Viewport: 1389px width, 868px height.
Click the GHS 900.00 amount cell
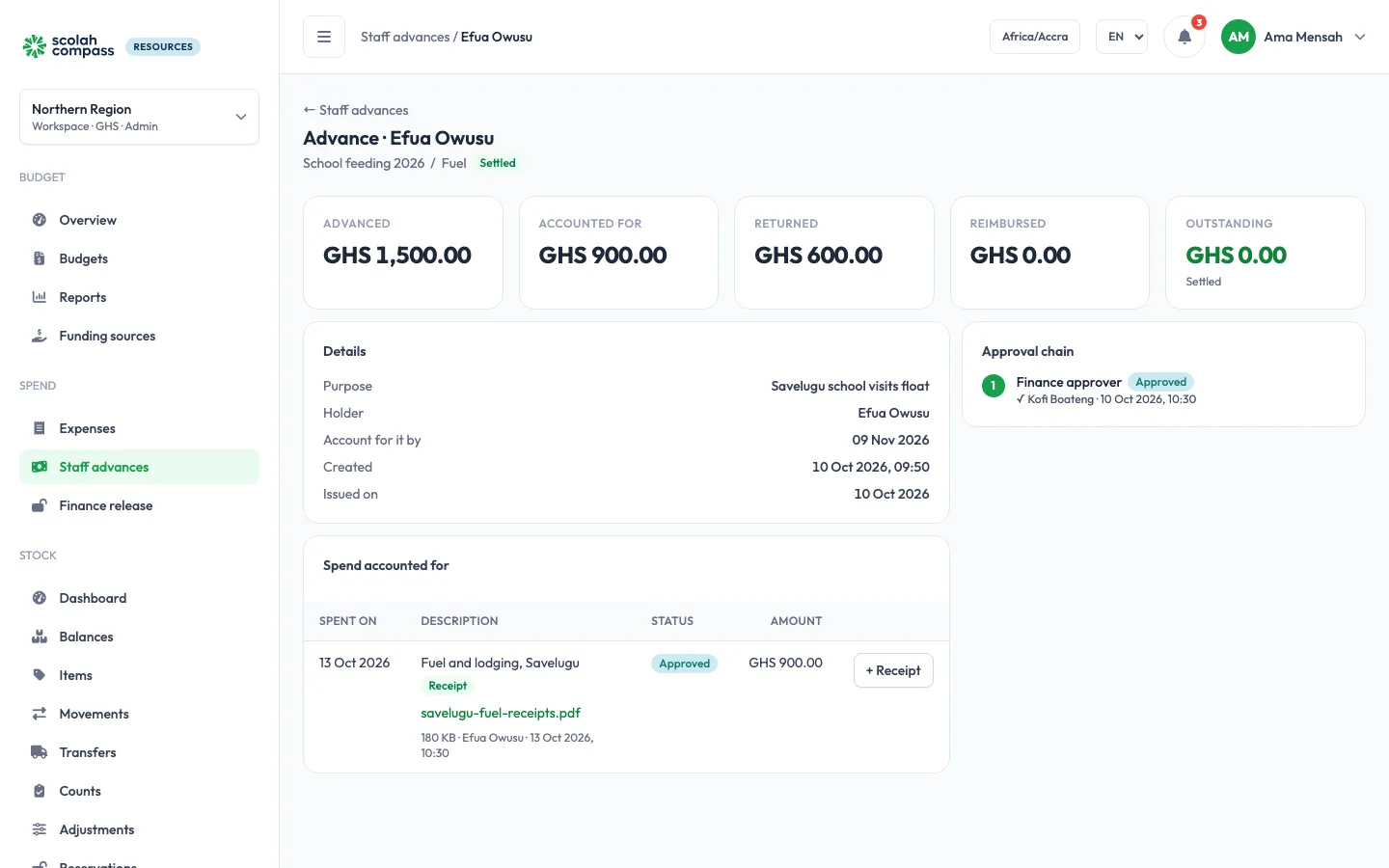tap(785, 663)
